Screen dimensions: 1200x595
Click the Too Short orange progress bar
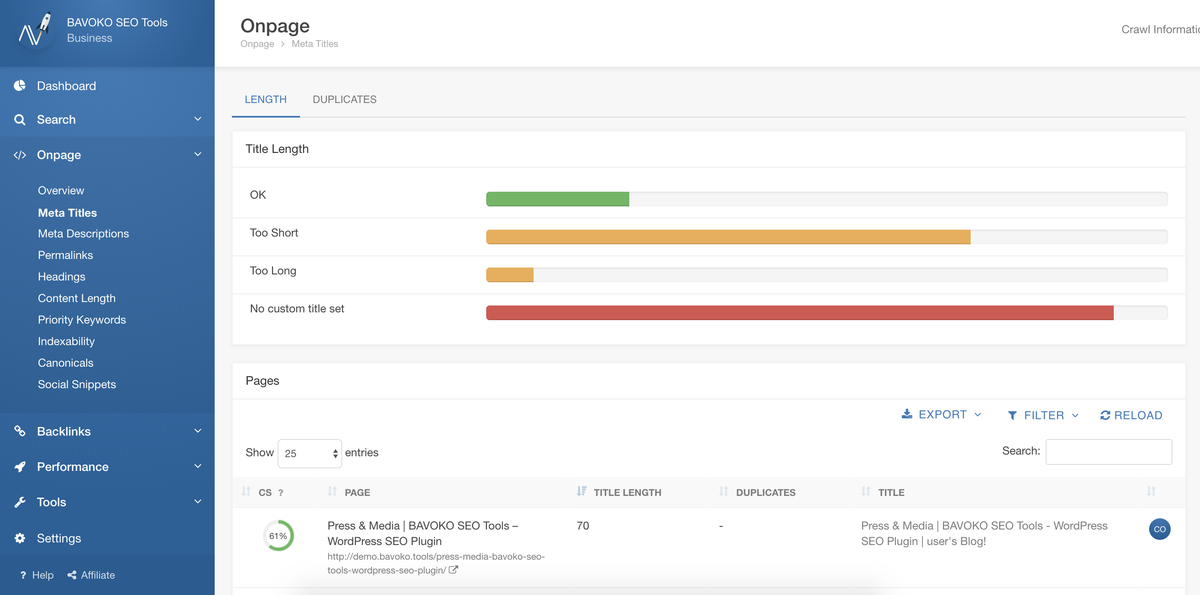click(728, 237)
